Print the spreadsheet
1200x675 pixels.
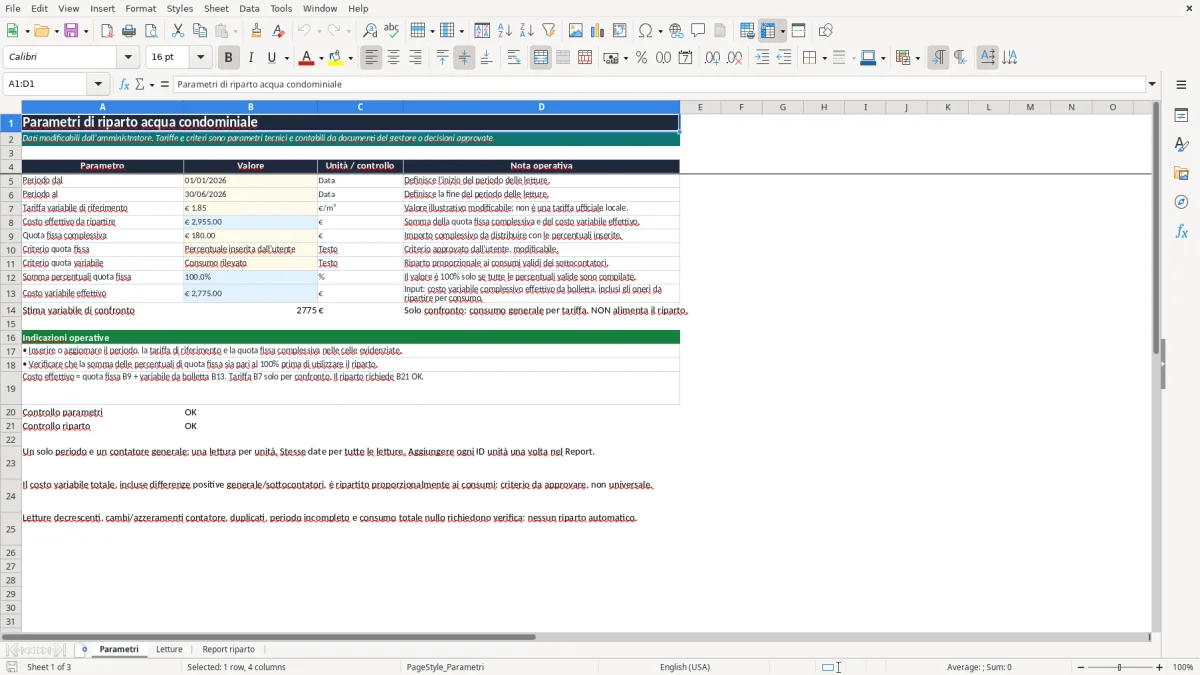point(129,31)
